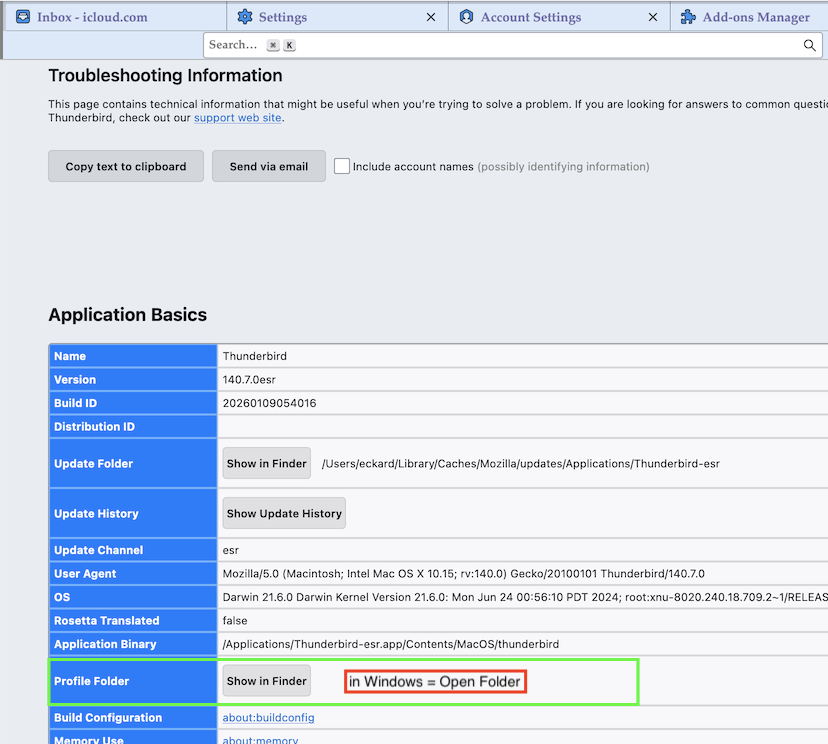The image size is (828, 744).
Task: Click the Name value Thunderbird
Action: (255, 356)
